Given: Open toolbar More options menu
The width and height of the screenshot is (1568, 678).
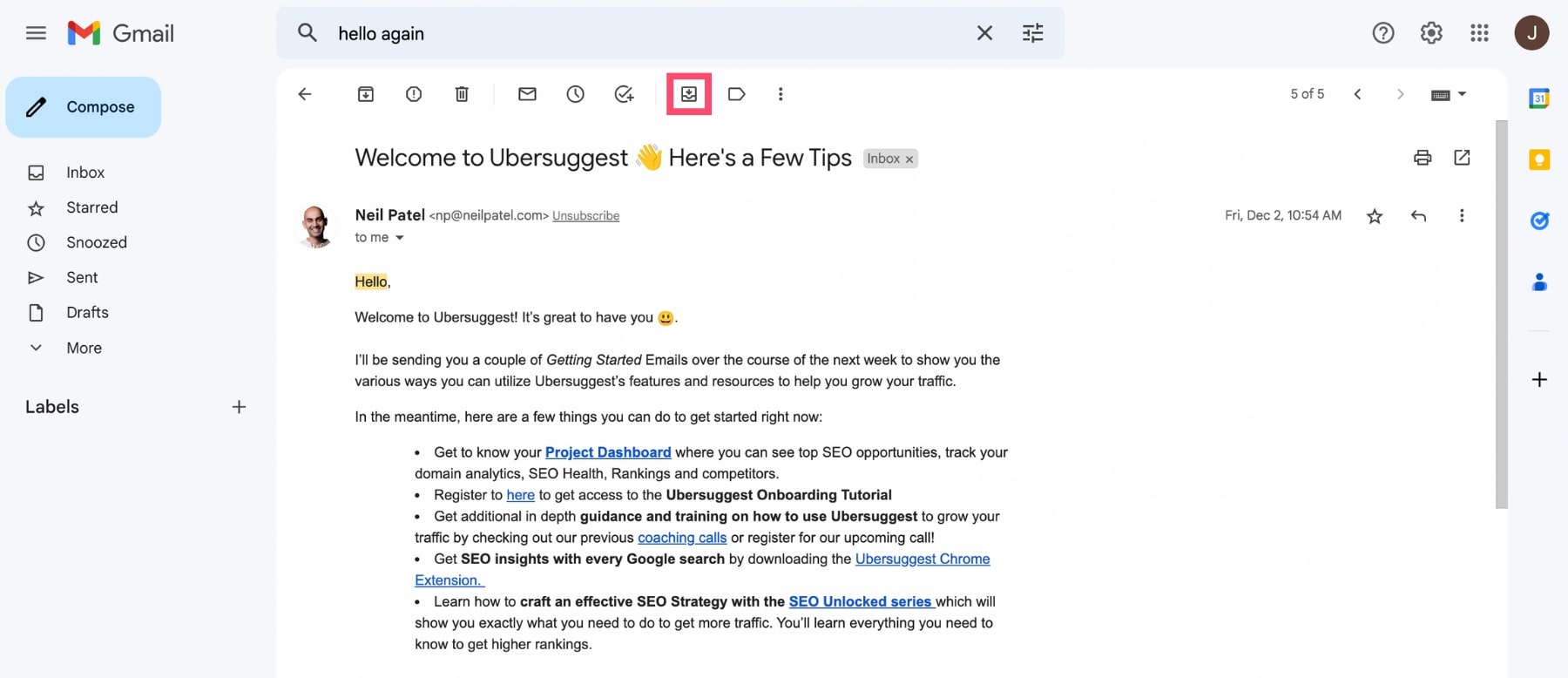Looking at the screenshot, I should [x=781, y=94].
